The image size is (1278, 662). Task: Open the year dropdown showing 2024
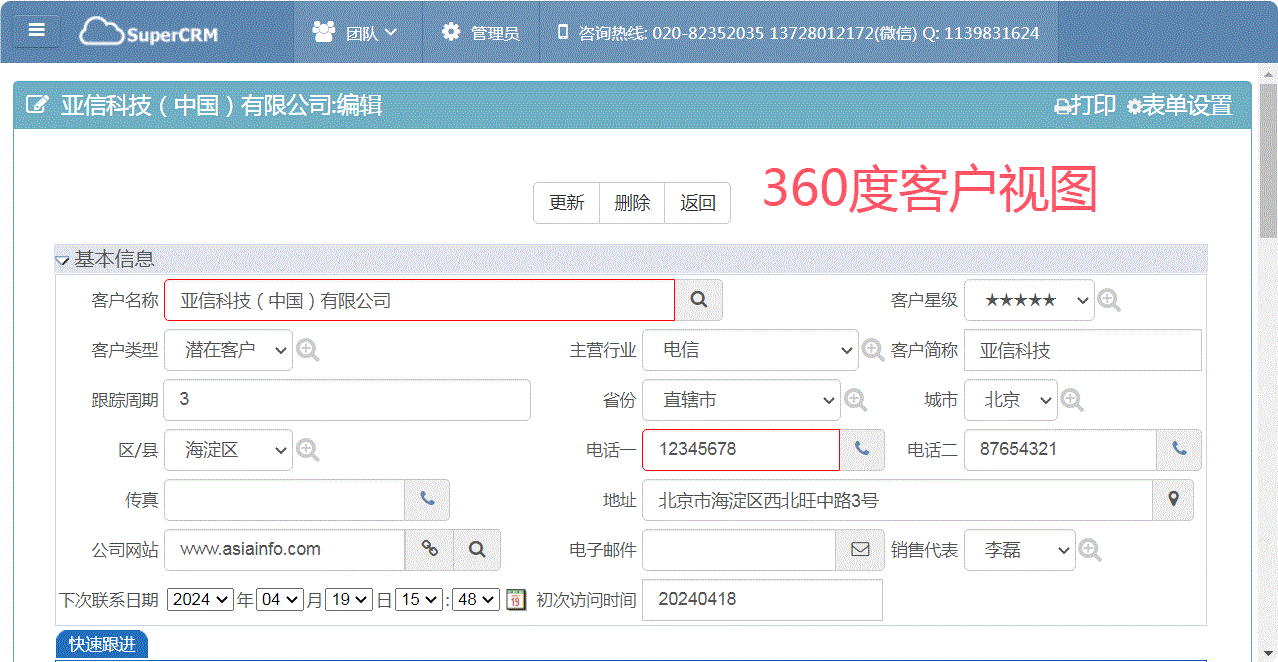[x=199, y=599]
